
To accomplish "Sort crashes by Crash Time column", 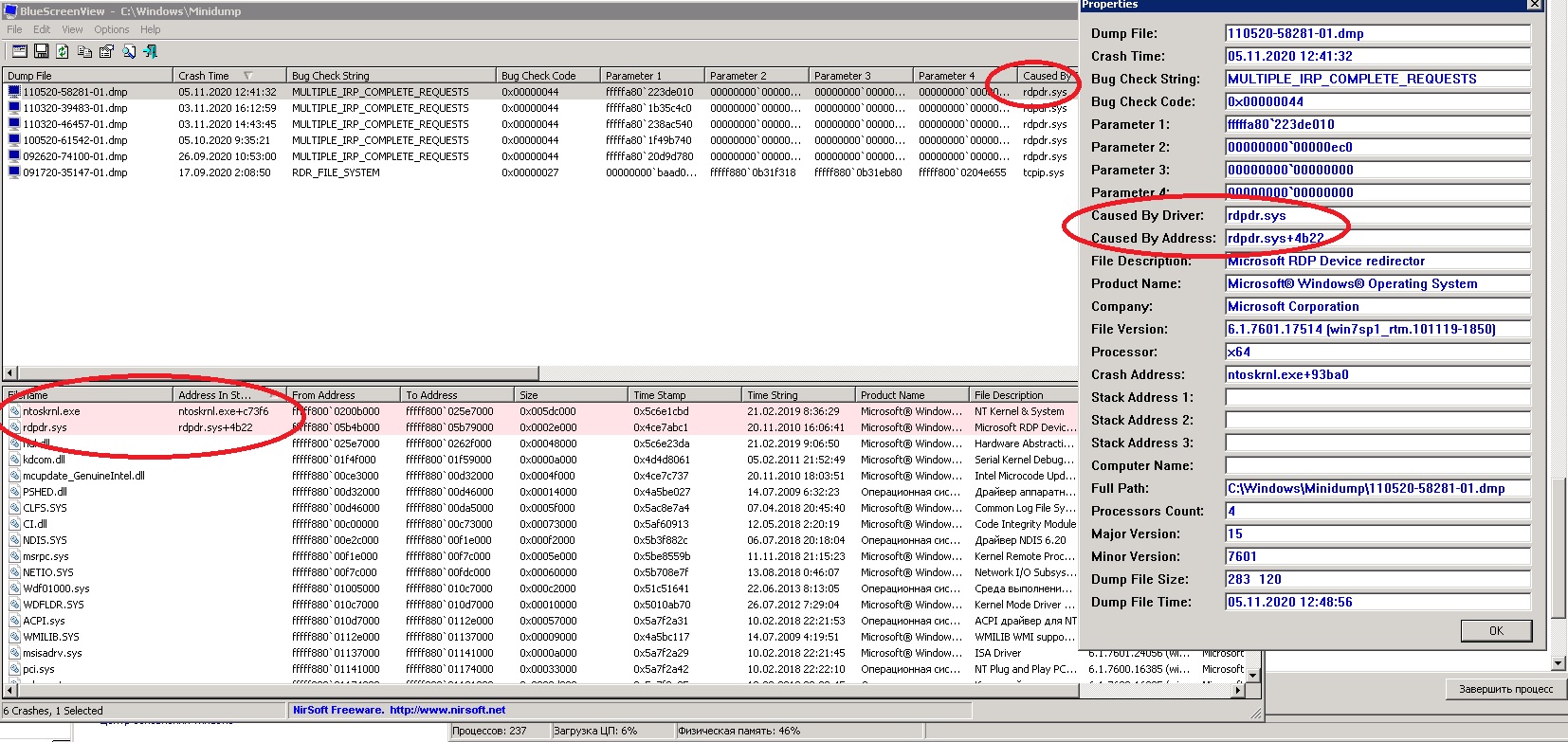I will tap(229, 76).
